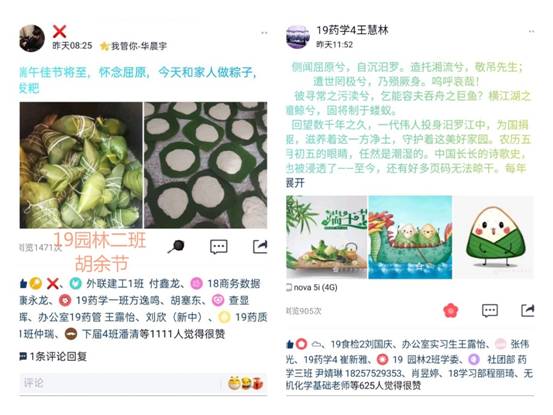Open the cute zongzi character image
This screenshot has width=553, height=415.
(x=494, y=237)
